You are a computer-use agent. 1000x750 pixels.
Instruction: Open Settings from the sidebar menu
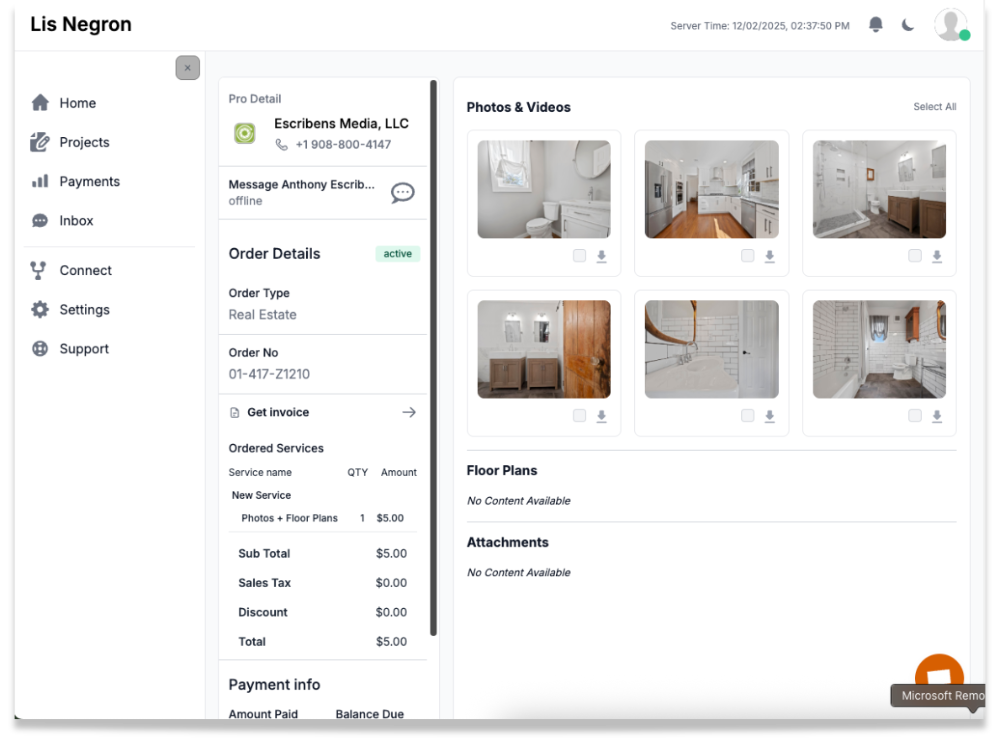point(84,309)
